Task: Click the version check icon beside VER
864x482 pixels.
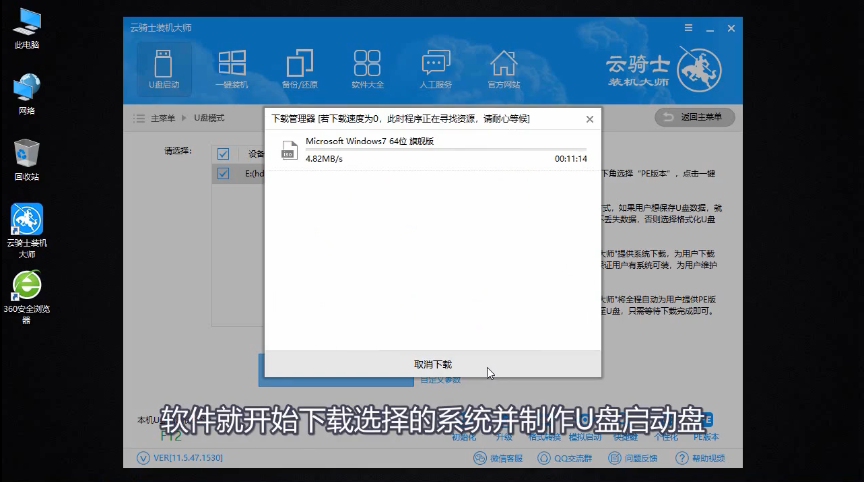Action: coord(143,458)
